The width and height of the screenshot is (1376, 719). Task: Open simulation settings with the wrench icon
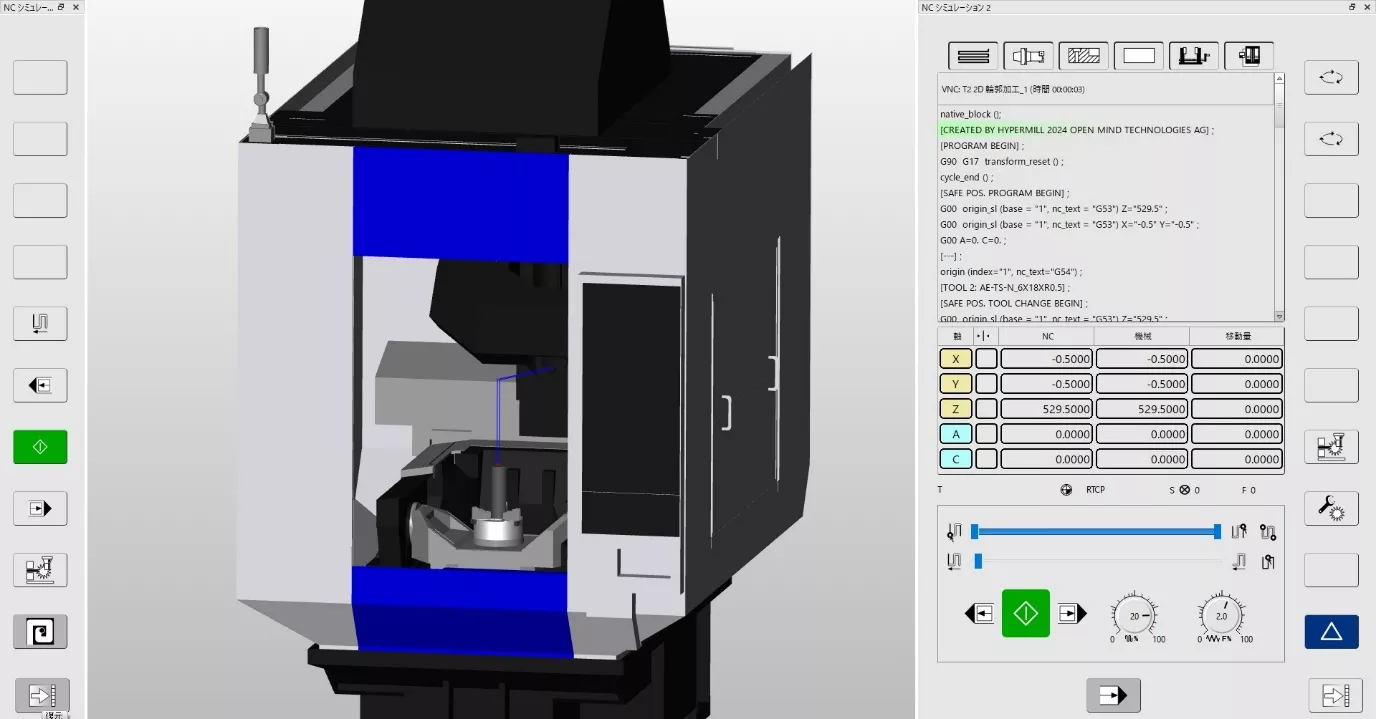tap(1331, 508)
